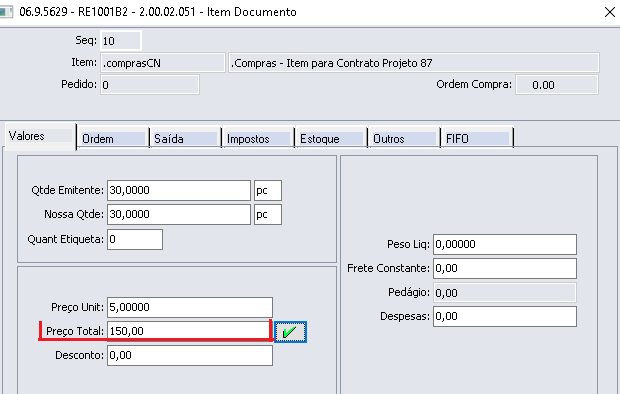This screenshot has width=620, height=394.
Task: Click the Preço Unit field
Action: [x=190, y=307]
